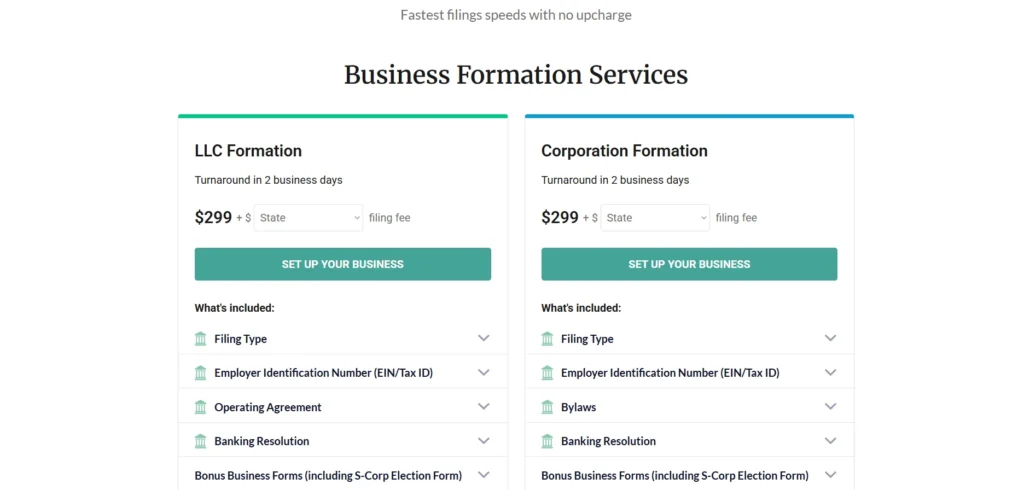Click Corporation Bonus Business Forms row label
This screenshot has height=490, width=1024.
pyautogui.click(x=675, y=476)
